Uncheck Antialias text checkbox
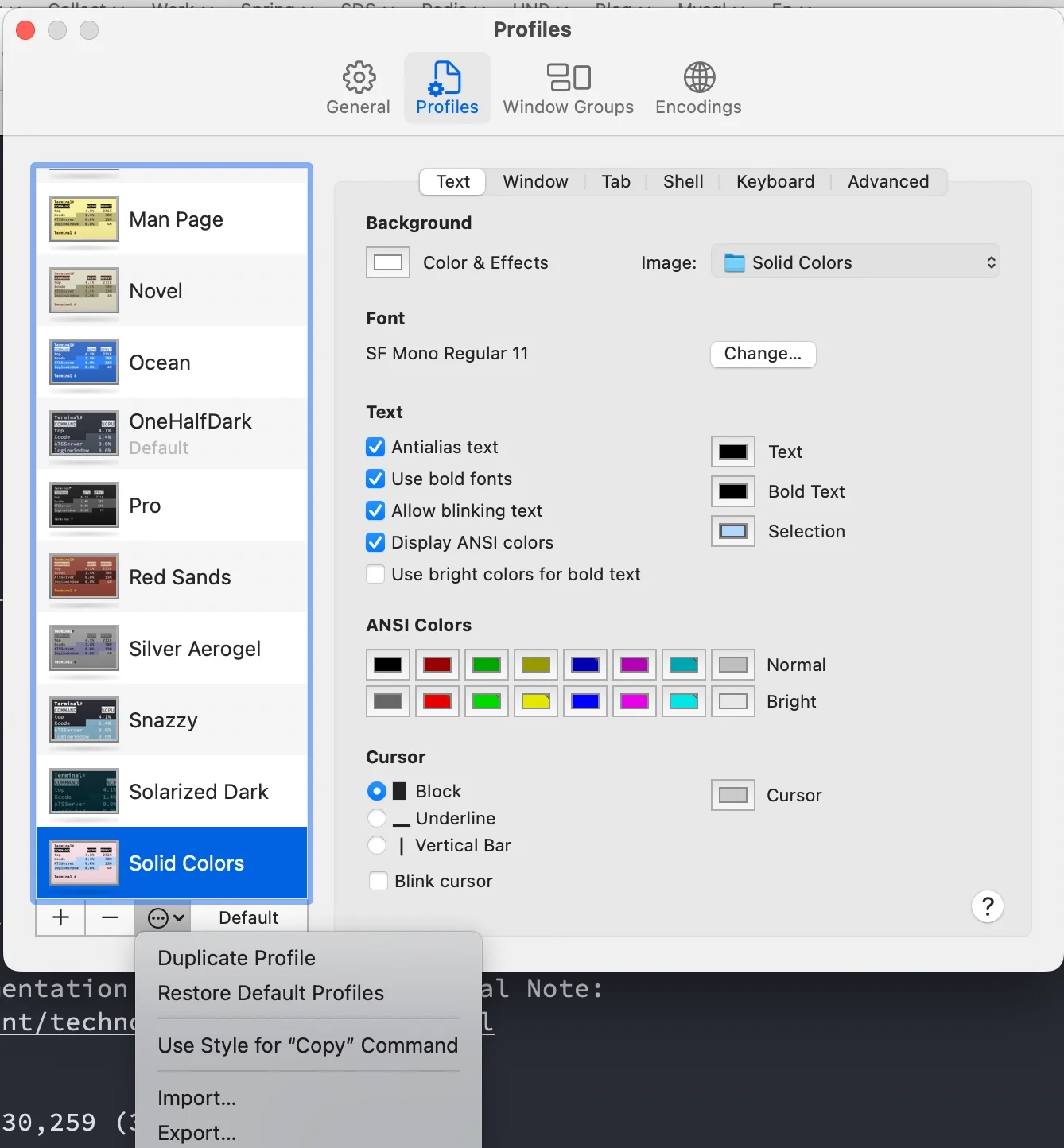Image resolution: width=1064 pixels, height=1148 pixels. [375, 448]
